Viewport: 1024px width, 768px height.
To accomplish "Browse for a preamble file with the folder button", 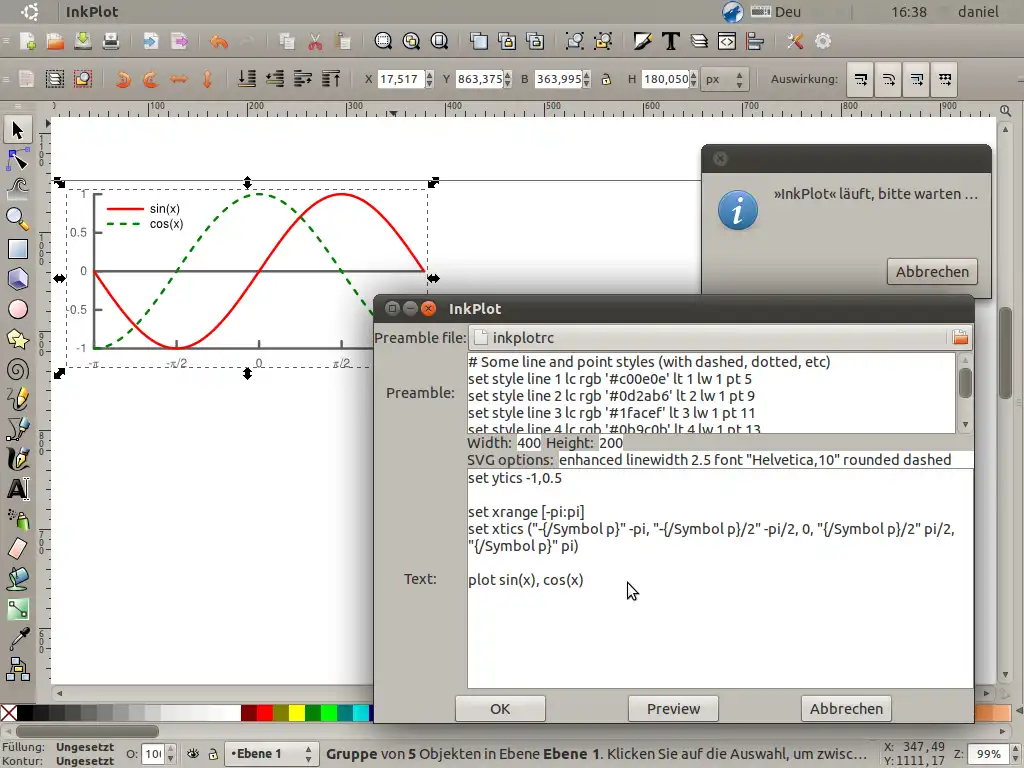I will (x=959, y=338).
